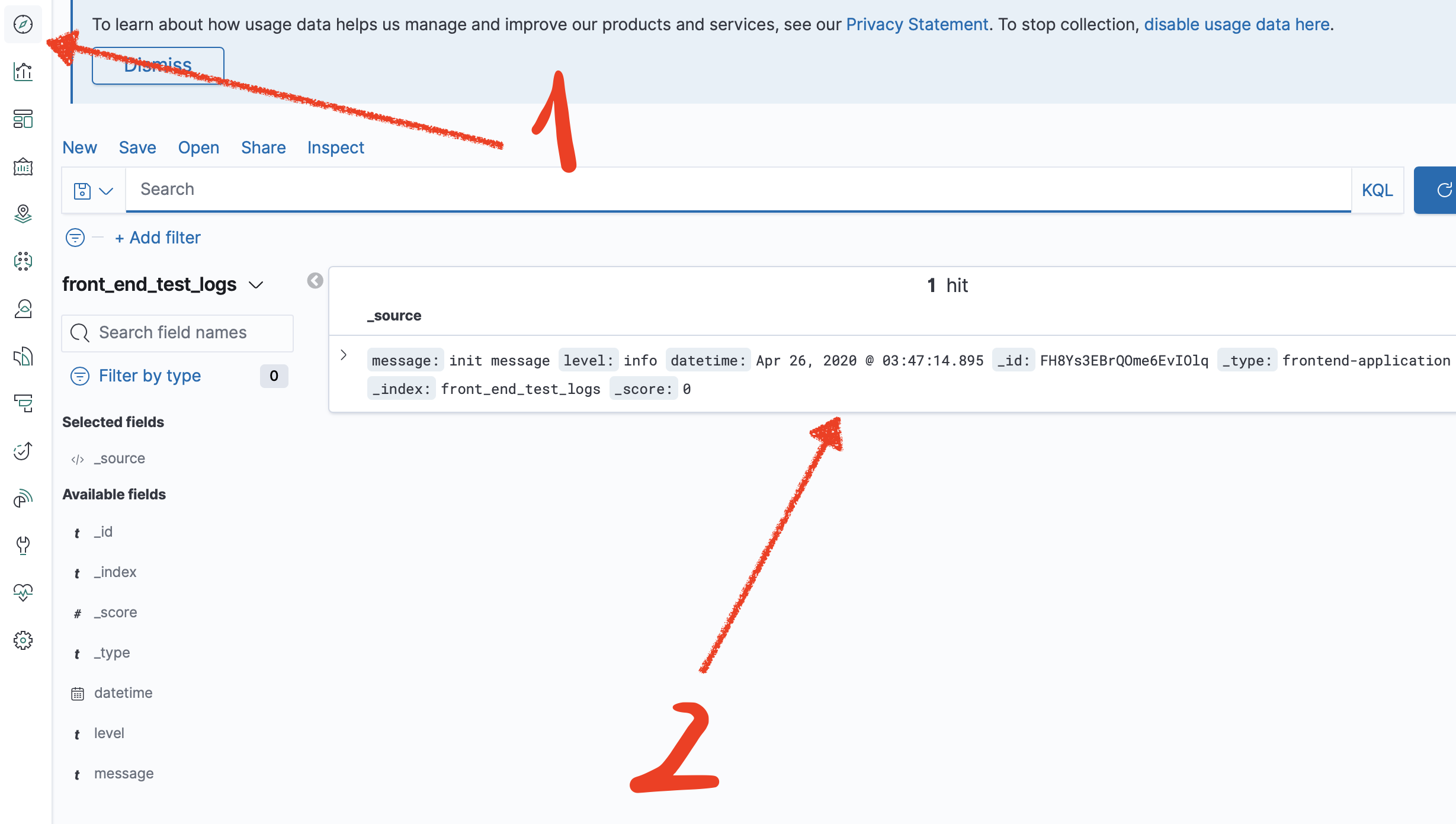Click the Share menu item
Screen dimensions: 1456x824
coord(263,148)
